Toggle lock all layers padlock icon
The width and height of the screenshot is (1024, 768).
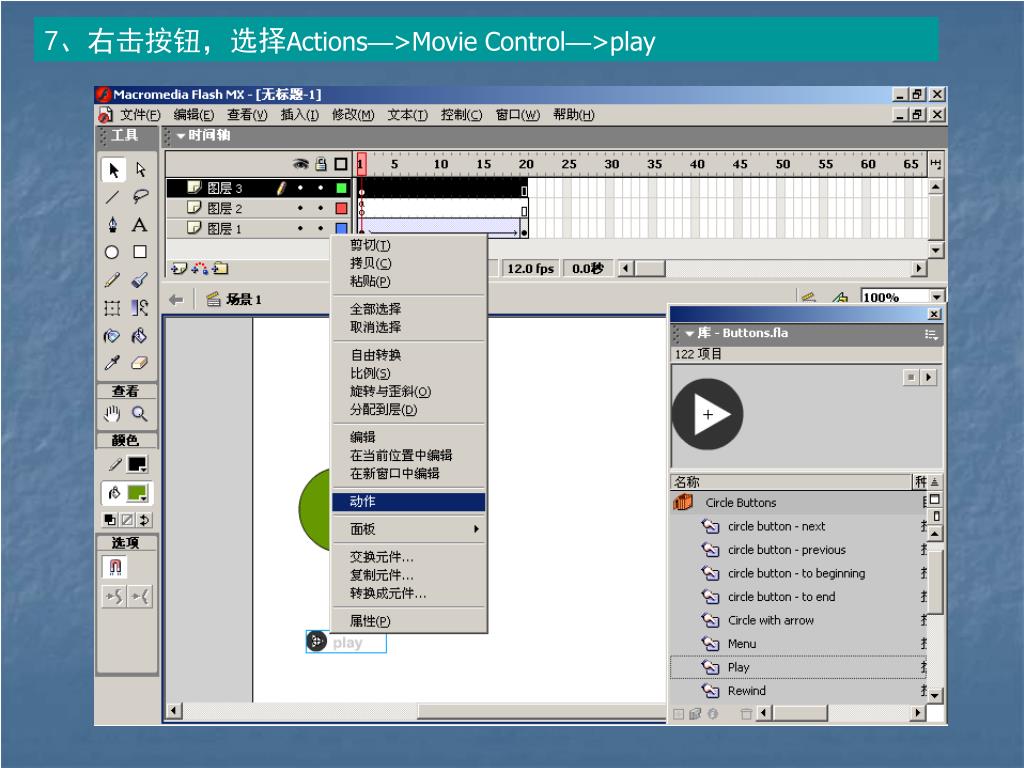321,163
